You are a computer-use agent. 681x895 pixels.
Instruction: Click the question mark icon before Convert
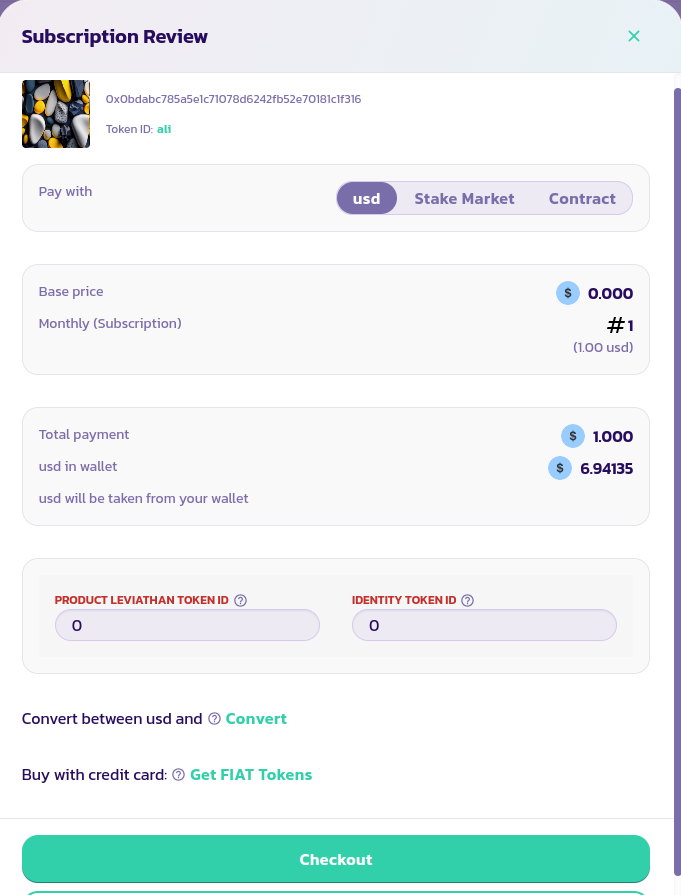[x=214, y=719]
